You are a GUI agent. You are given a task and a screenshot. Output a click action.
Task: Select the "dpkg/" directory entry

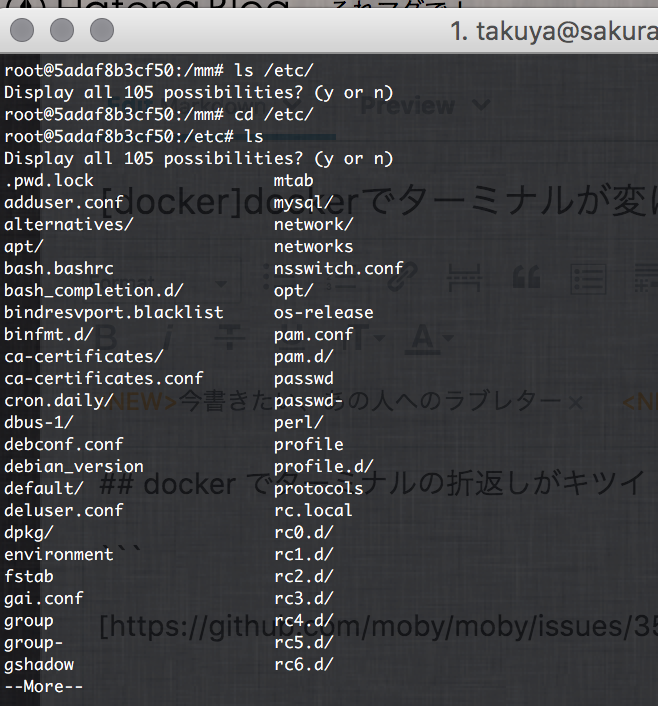tap(29, 534)
